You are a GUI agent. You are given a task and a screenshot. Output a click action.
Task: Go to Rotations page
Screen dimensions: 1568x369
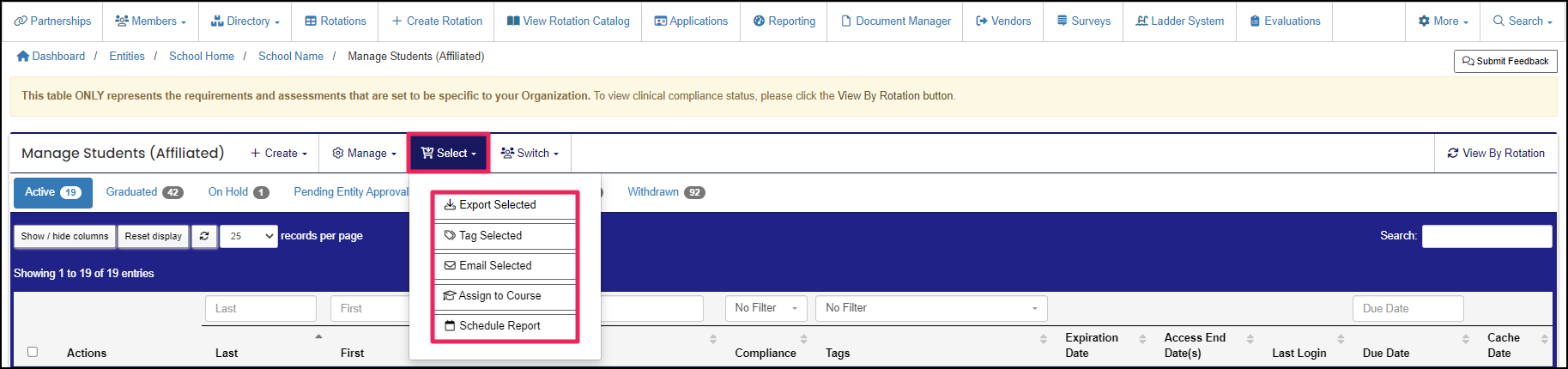pyautogui.click(x=335, y=21)
